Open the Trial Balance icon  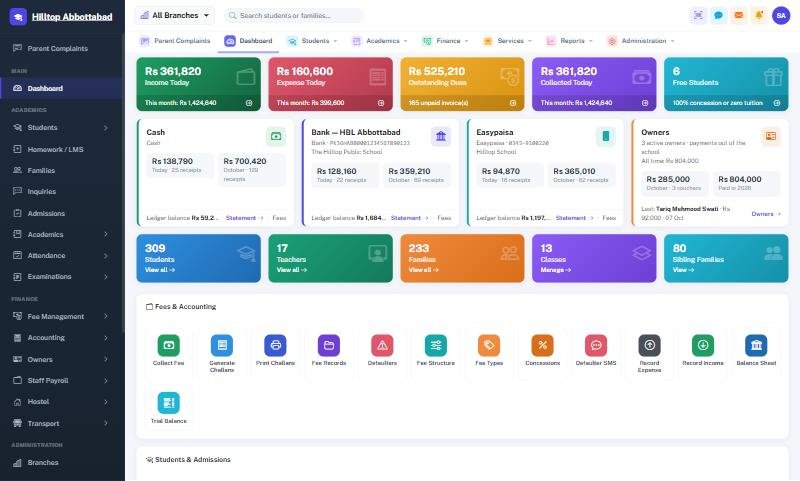(x=168, y=403)
